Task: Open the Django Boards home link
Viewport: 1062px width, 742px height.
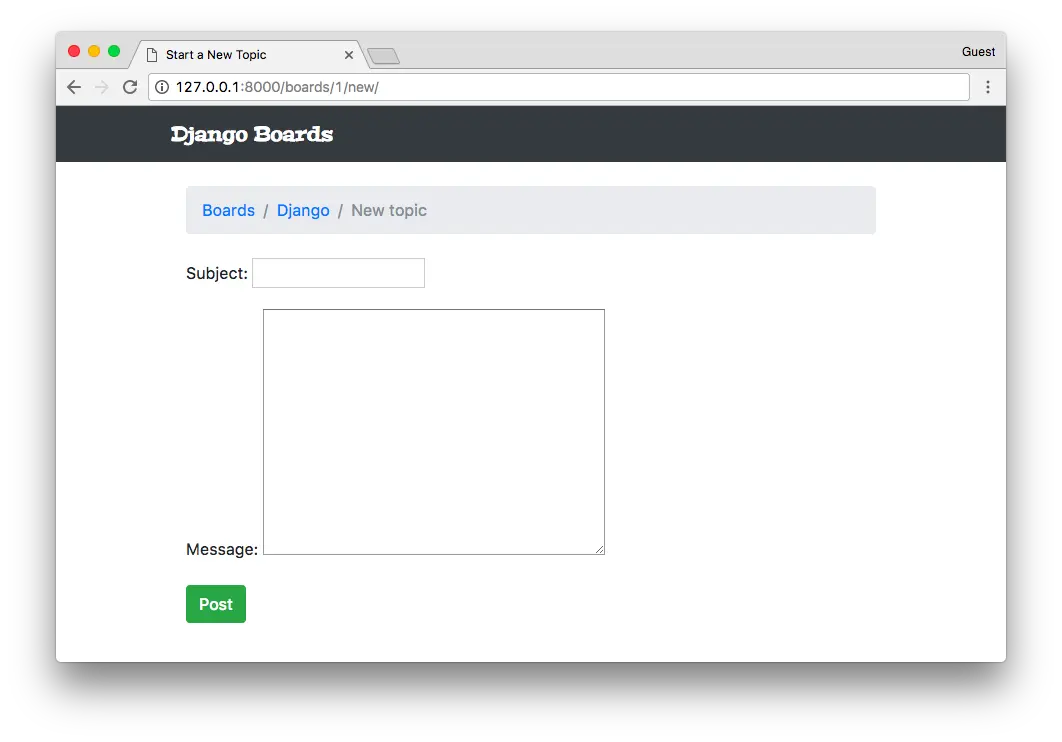Action: (252, 134)
